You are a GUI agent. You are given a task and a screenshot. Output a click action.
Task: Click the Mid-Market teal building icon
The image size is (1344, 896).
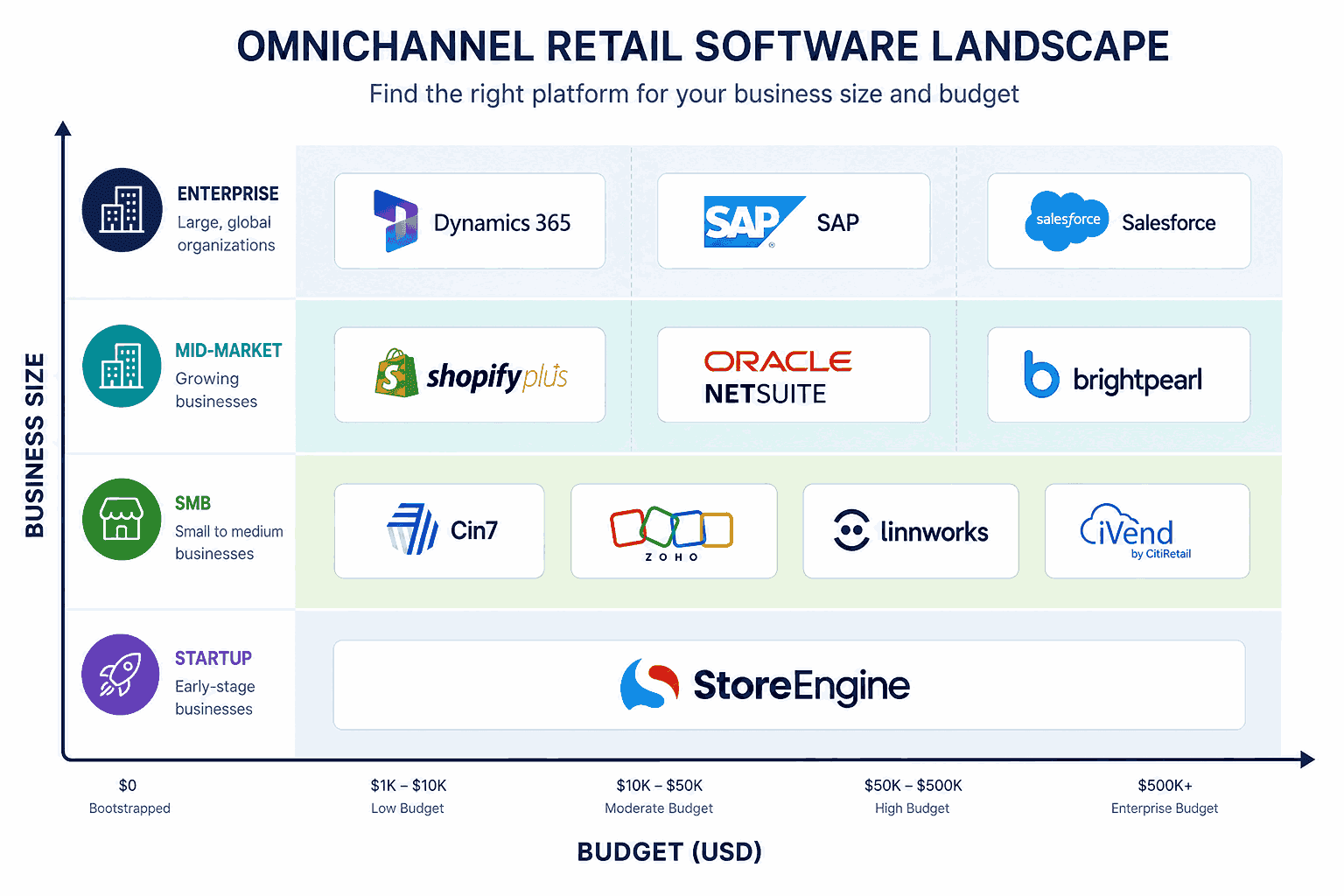[122, 366]
